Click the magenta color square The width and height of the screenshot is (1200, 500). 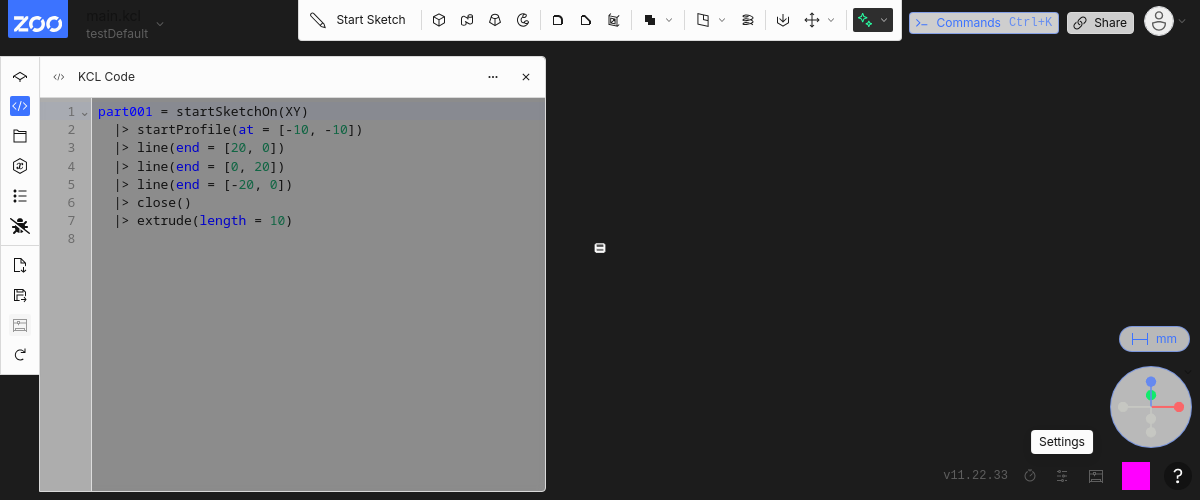(x=1135, y=476)
